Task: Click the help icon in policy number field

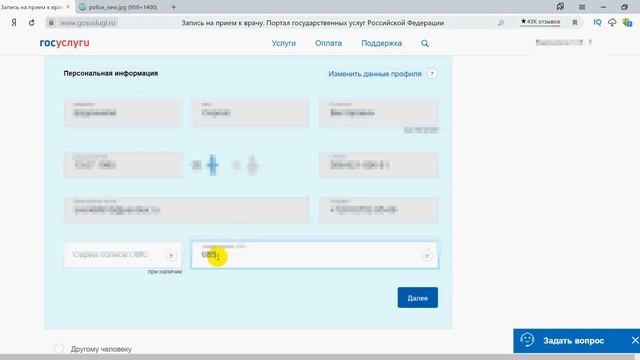Action: [x=427, y=256]
